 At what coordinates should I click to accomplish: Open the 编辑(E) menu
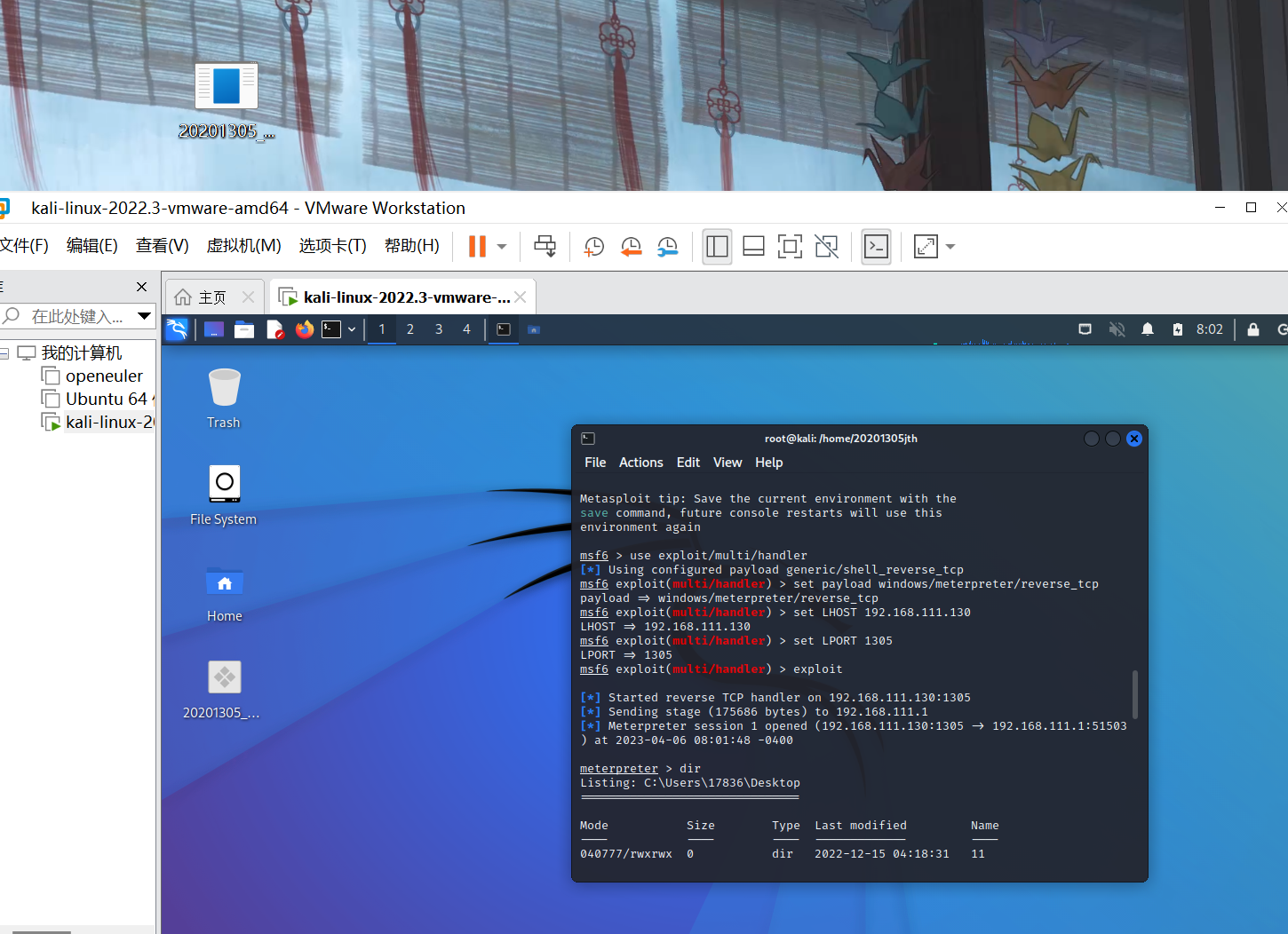click(92, 245)
